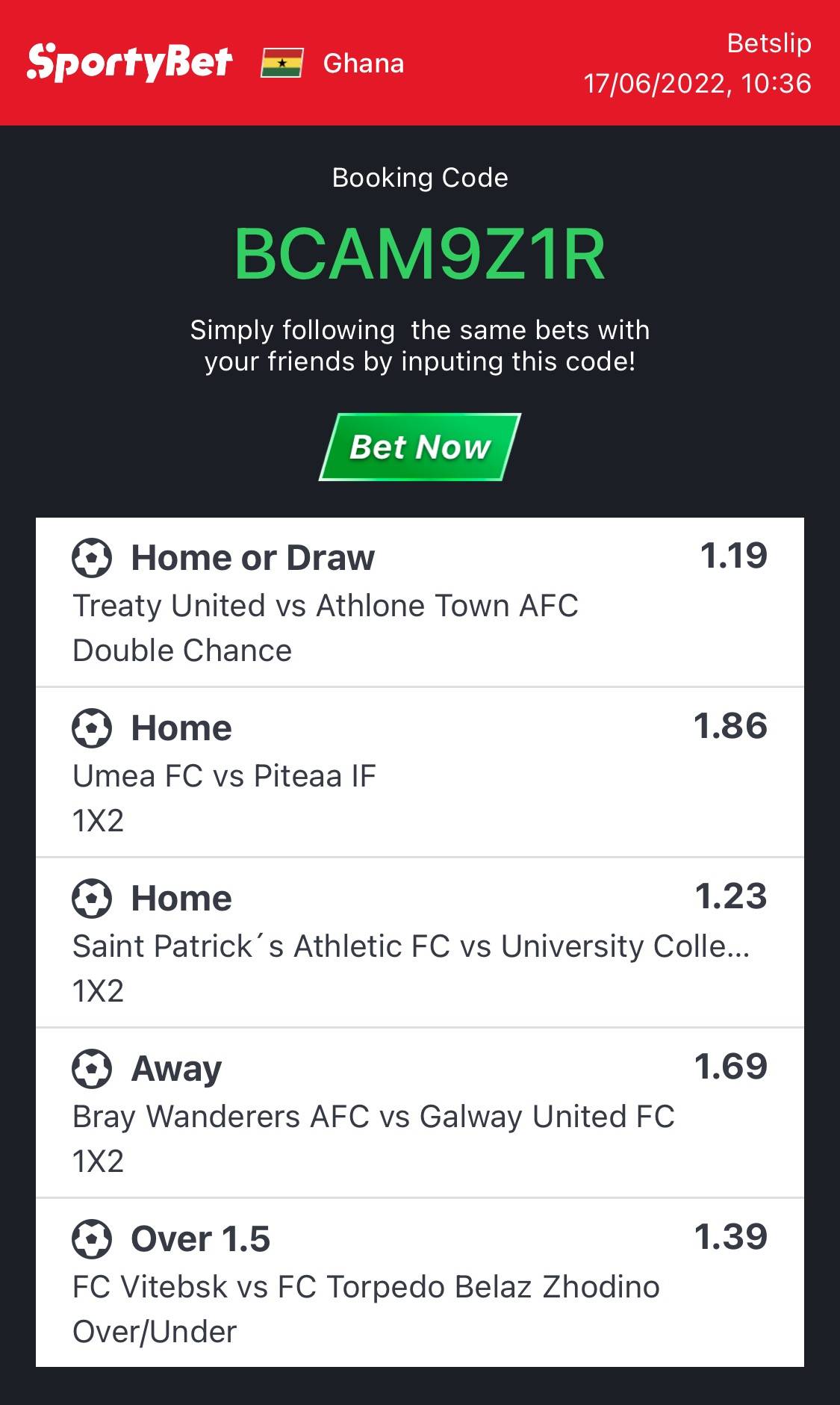
Task: Click the 1.39 odds value
Action: [730, 1237]
